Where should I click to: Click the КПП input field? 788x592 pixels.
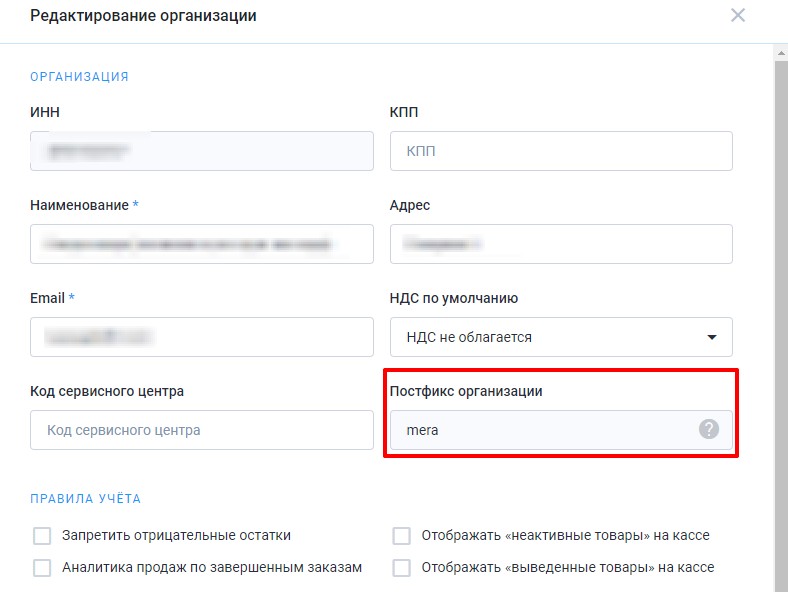click(560, 151)
